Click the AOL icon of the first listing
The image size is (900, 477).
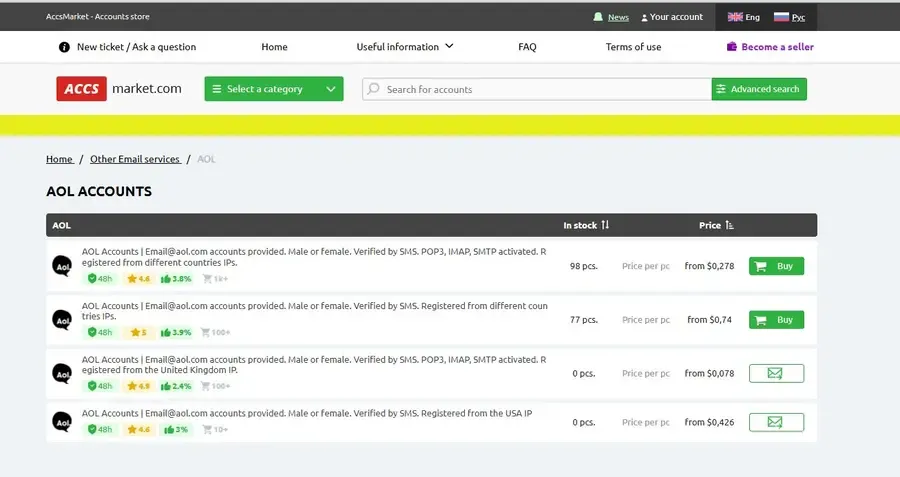(62, 266)
